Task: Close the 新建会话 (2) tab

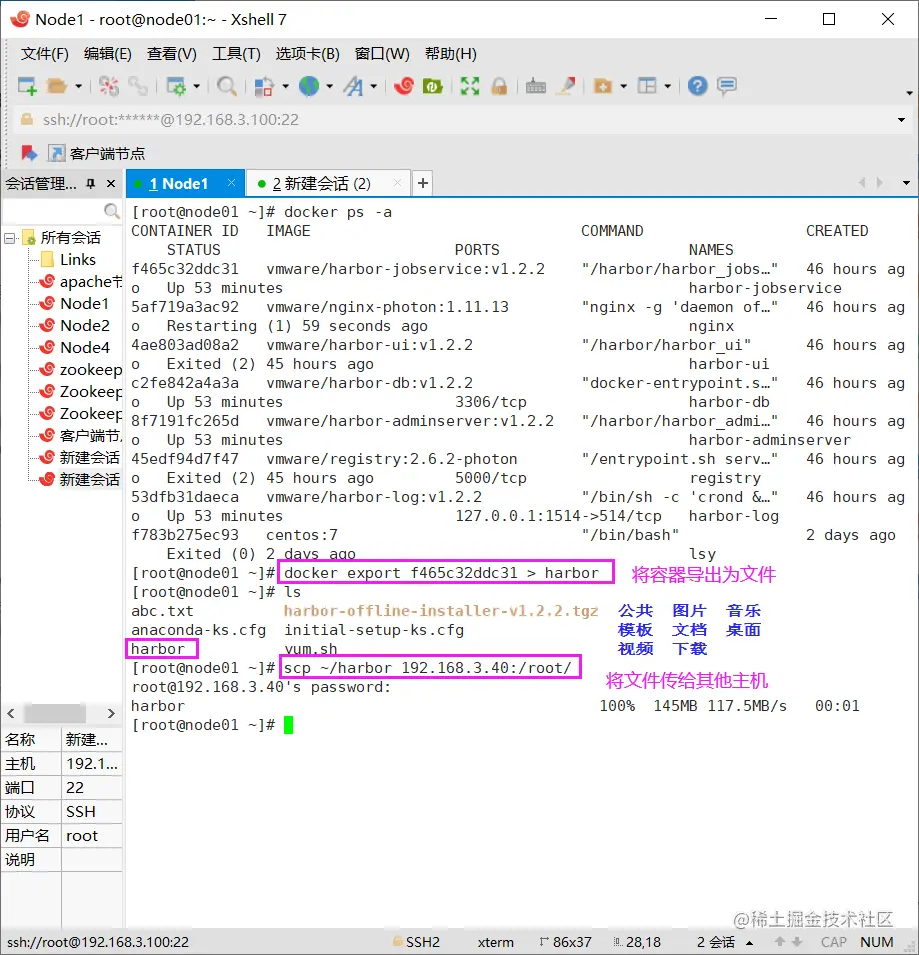Action: pyautogui.click(x=397, y=183)
